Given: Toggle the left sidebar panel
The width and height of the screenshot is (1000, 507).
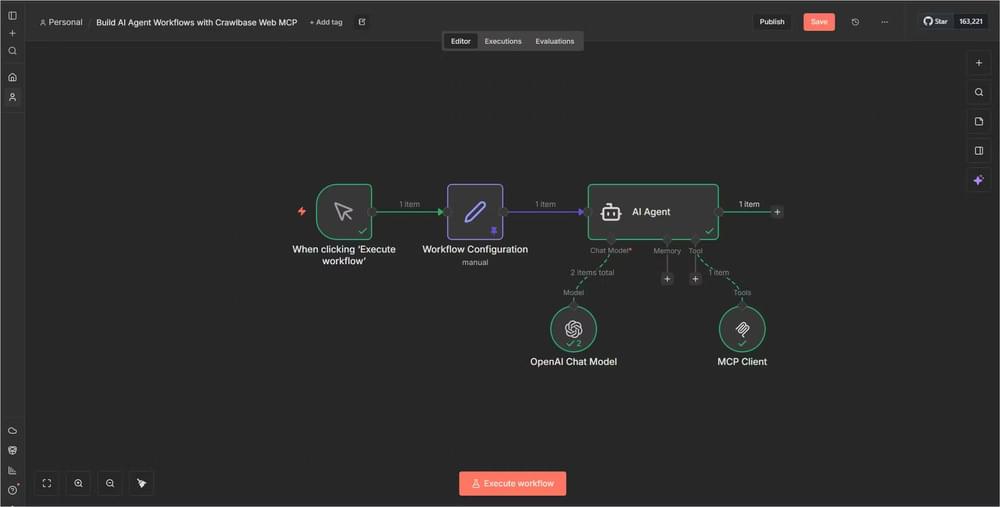Looking at the screenshot, I should 12,15.
